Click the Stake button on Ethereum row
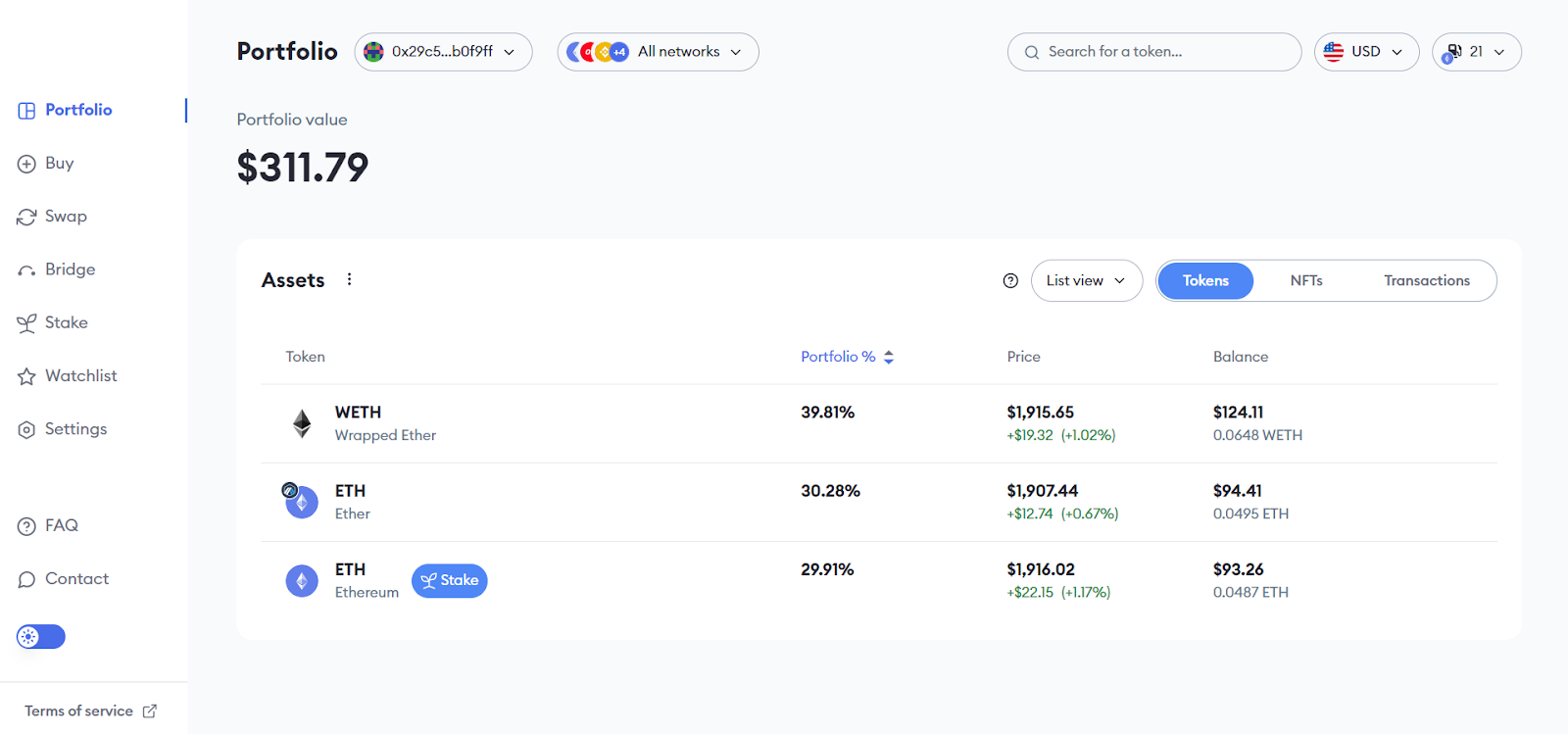The image size is (1568, 734). (449, 580)
